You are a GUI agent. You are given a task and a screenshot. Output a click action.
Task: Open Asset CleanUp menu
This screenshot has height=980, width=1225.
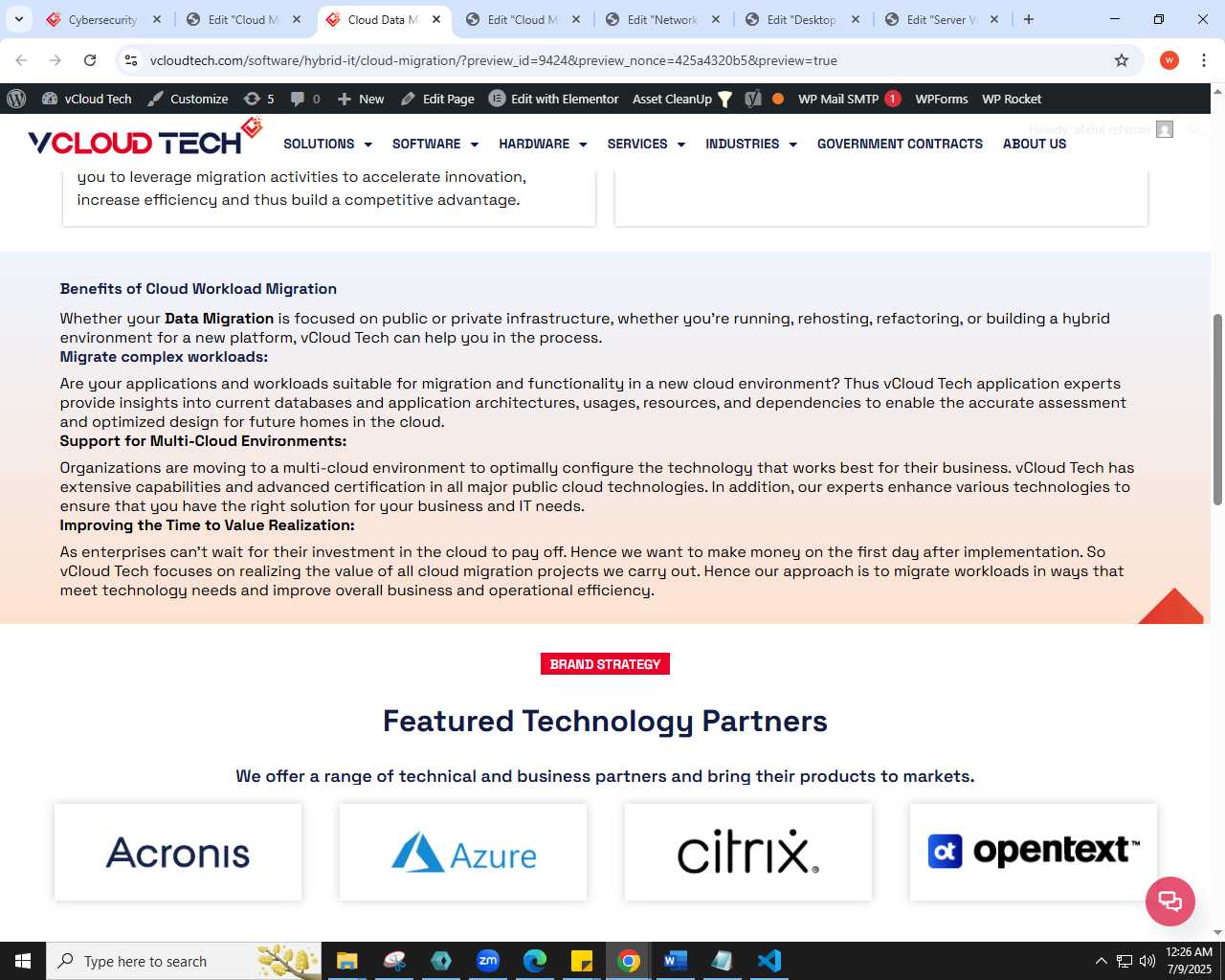coord(682,99)
